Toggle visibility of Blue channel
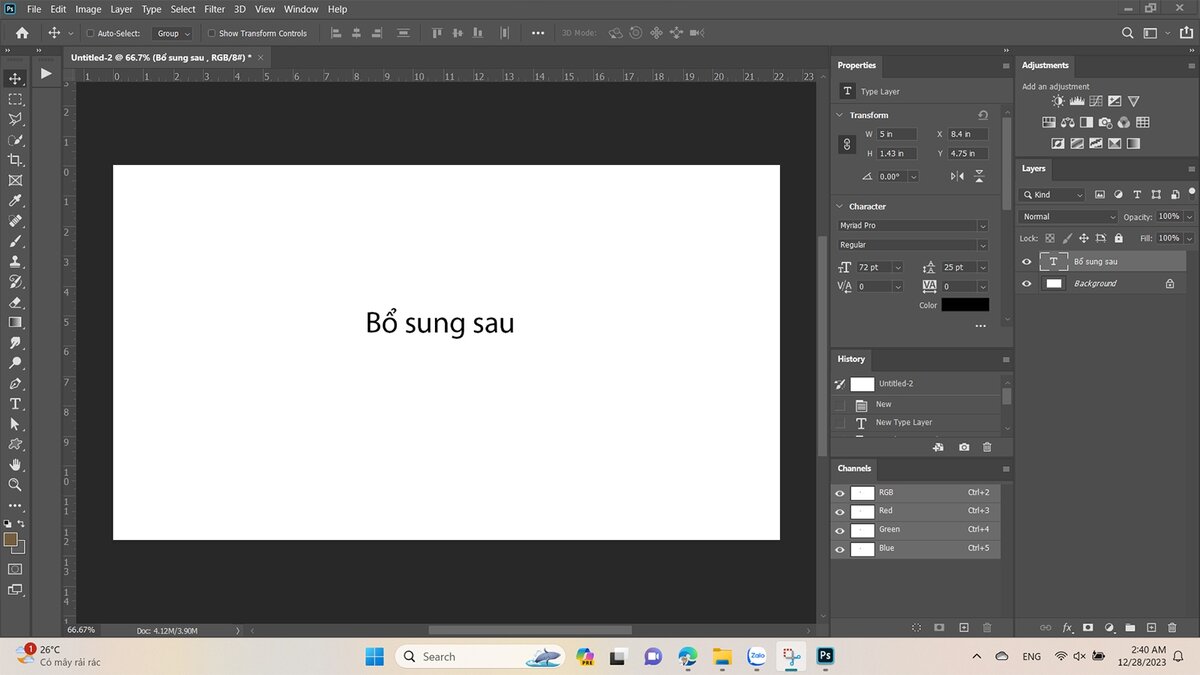This screenshot has height=675, width=1200. point(840,549)
